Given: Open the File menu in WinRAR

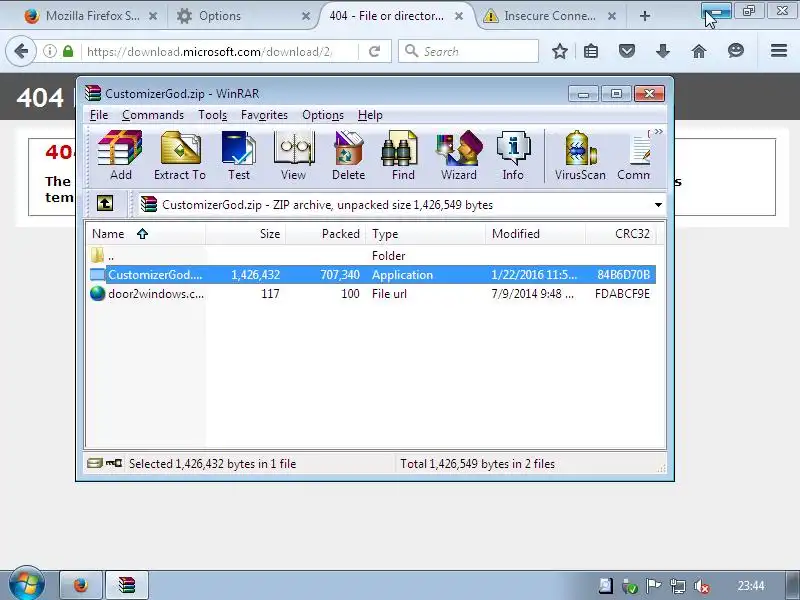Looking at the screenshot, I should coord(98,115).
